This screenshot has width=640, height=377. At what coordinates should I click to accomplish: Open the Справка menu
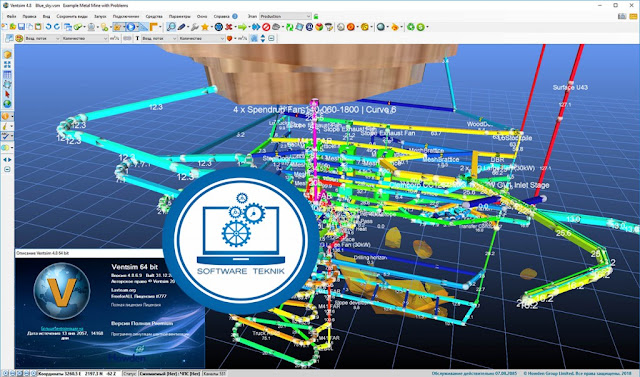point(222,16)
